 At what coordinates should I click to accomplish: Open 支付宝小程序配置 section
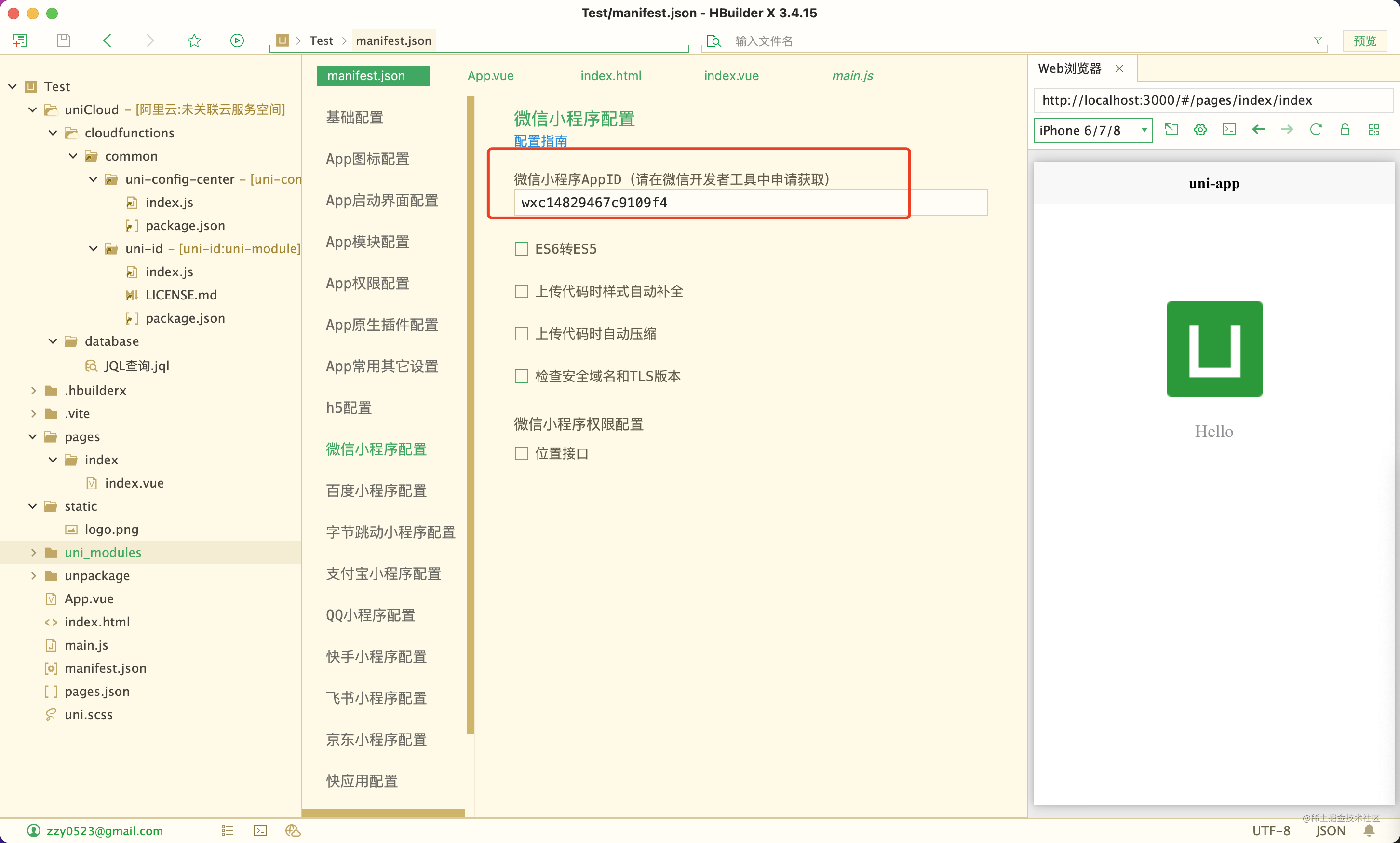click(x=384, y=574)
